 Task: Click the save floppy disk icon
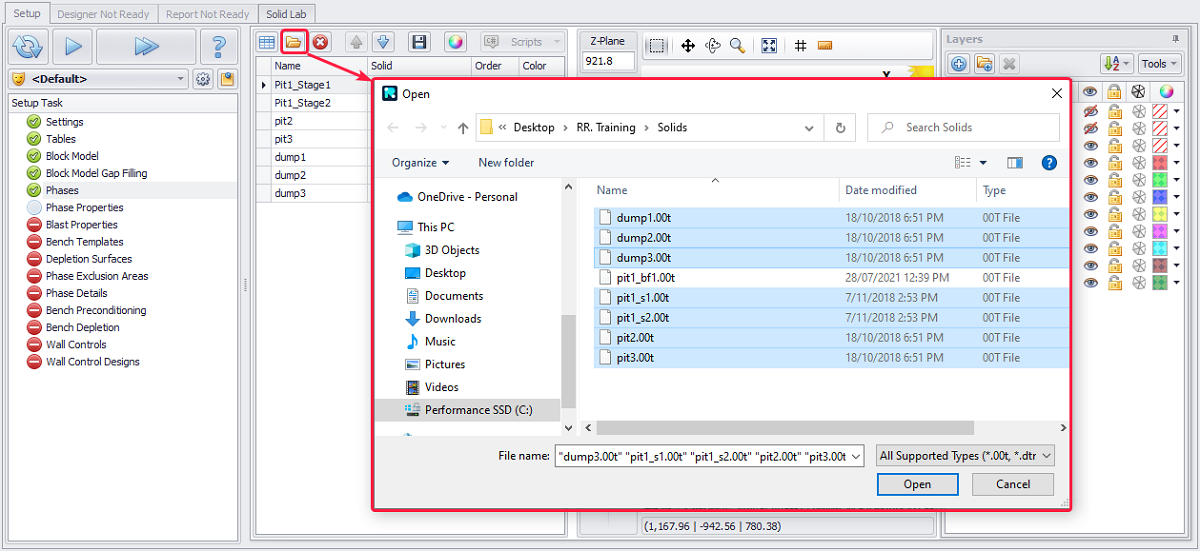(x=419, y=42)
